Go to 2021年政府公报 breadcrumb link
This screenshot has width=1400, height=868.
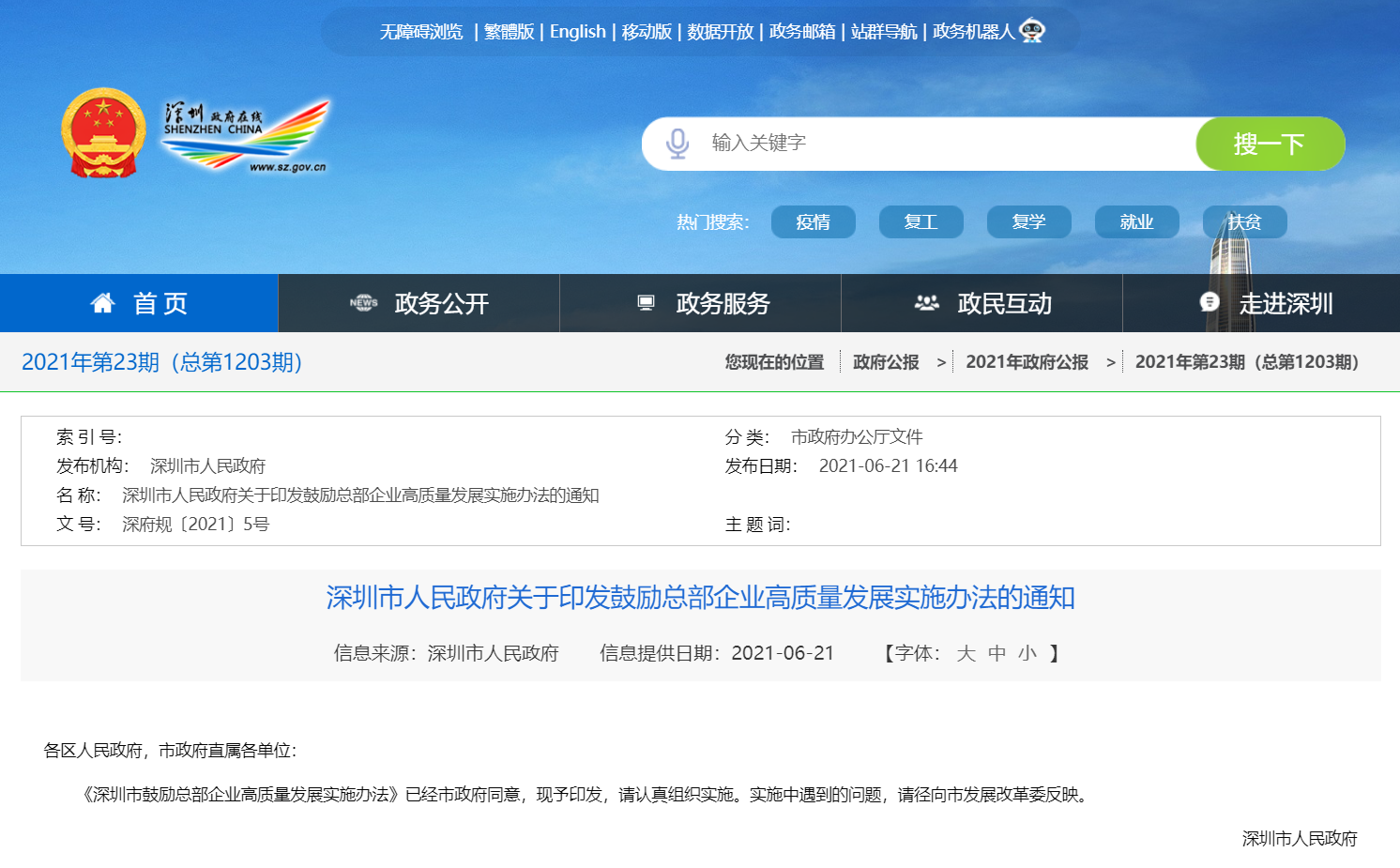point(1027,362)
